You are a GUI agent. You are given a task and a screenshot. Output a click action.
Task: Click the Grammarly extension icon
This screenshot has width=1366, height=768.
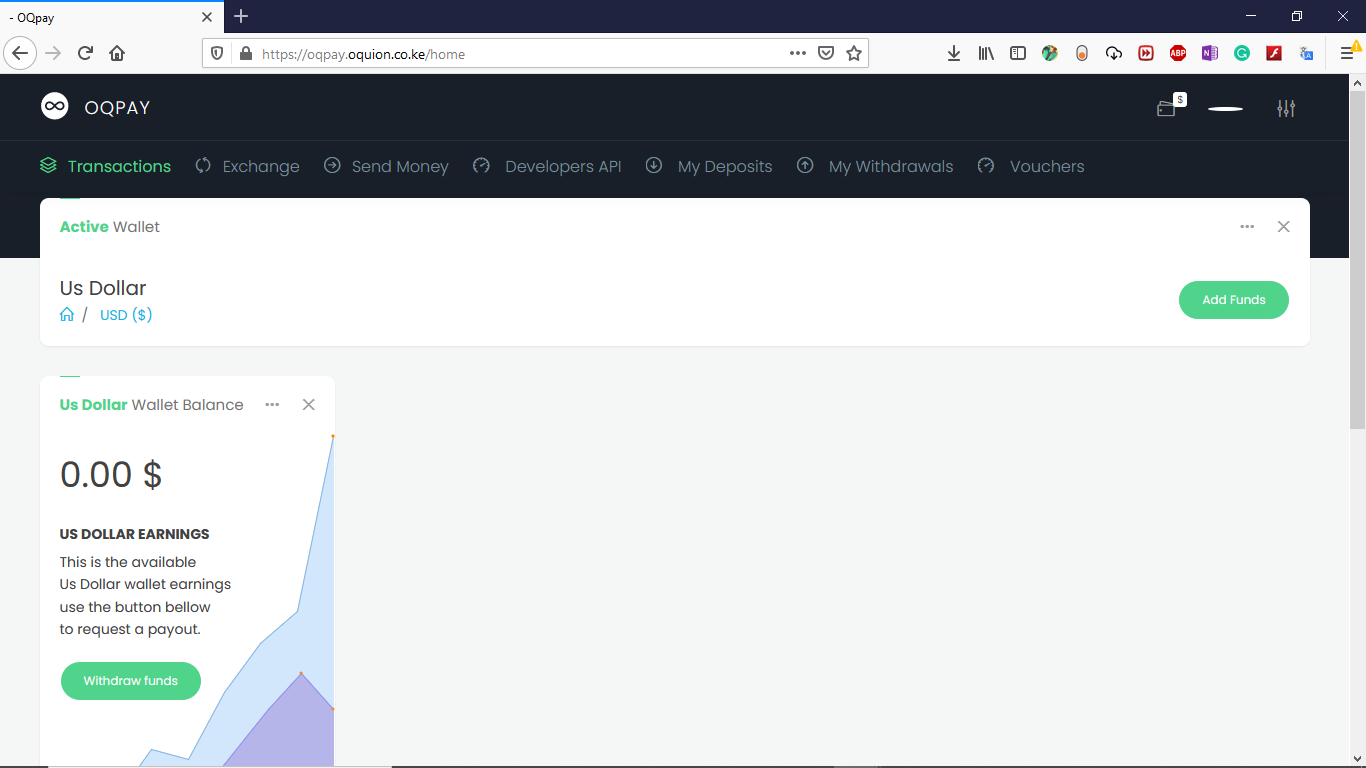1242,53
